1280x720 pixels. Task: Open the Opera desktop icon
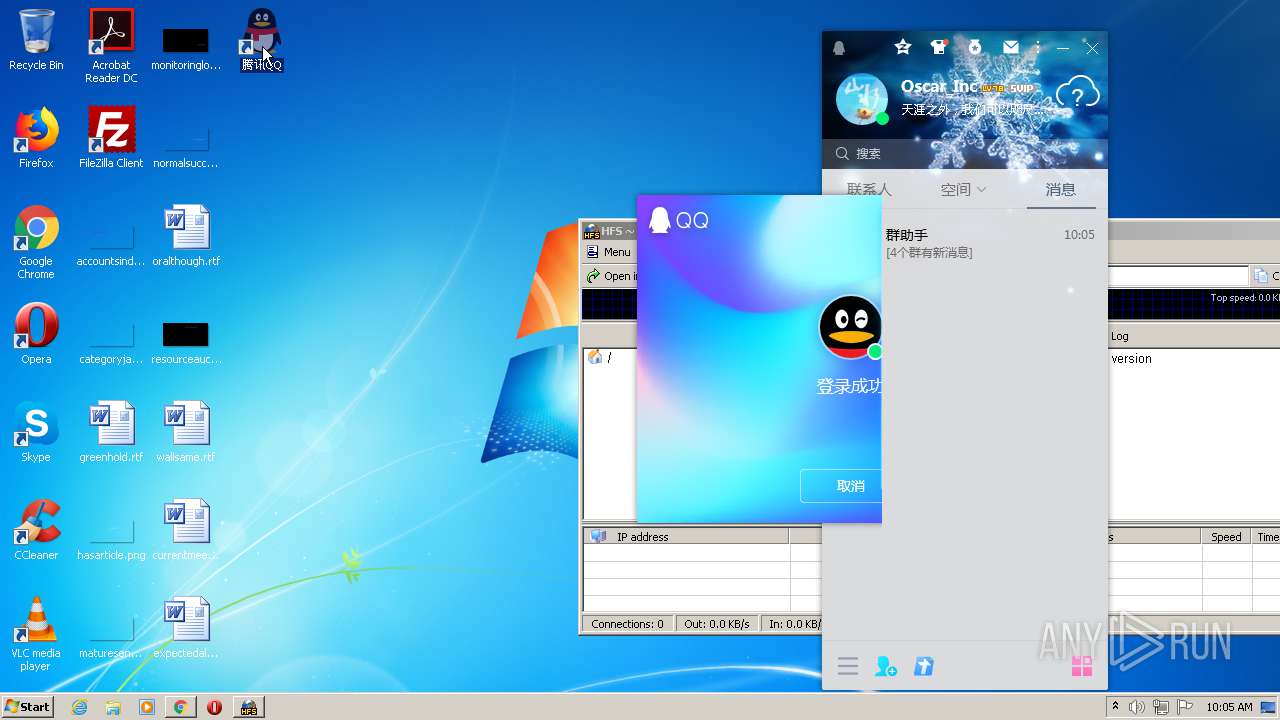point(36,334)
